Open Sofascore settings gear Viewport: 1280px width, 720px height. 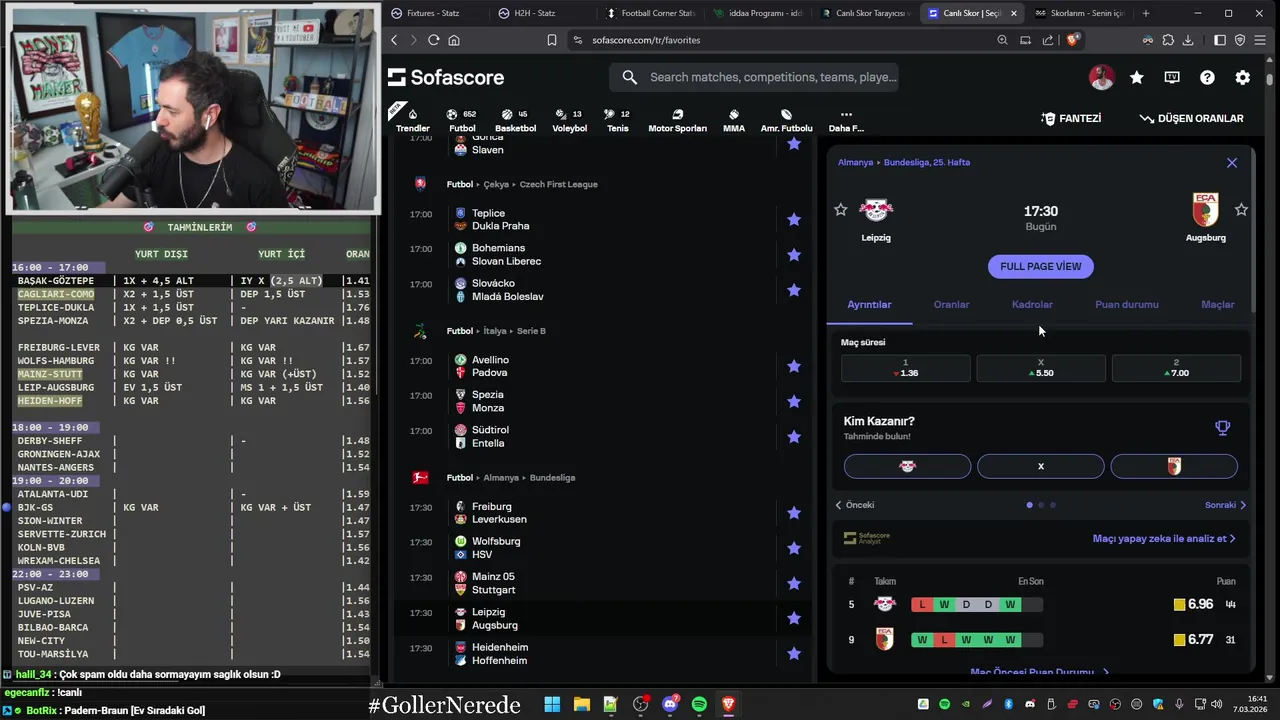[x=1243, y=77]
